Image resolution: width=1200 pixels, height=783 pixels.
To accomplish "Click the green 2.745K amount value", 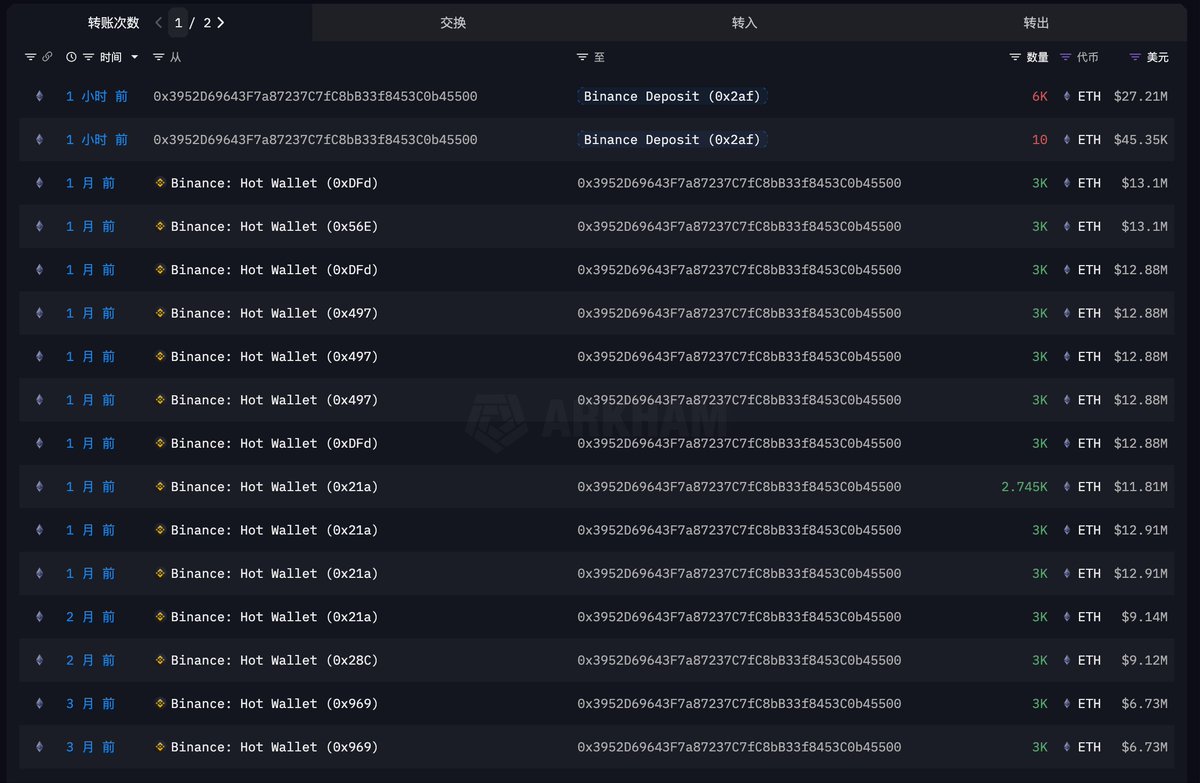I will tap(1025, 486).
